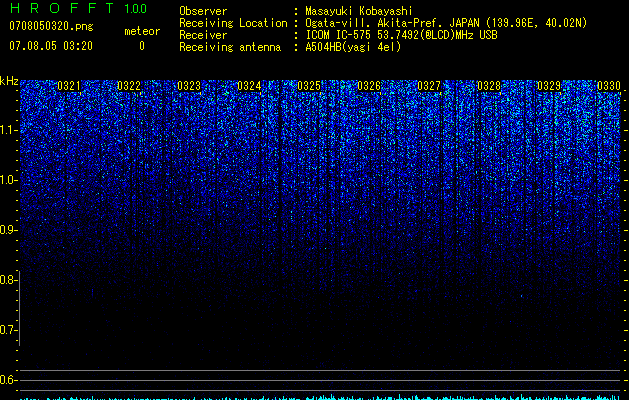
Task: Click the 0328 time marker
Action: (x=489, y=86)
